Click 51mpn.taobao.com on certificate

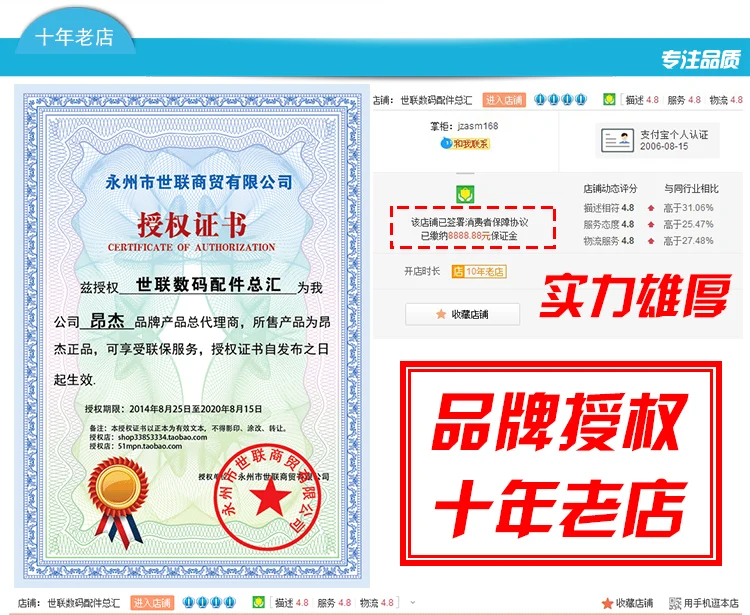[150, 446]
